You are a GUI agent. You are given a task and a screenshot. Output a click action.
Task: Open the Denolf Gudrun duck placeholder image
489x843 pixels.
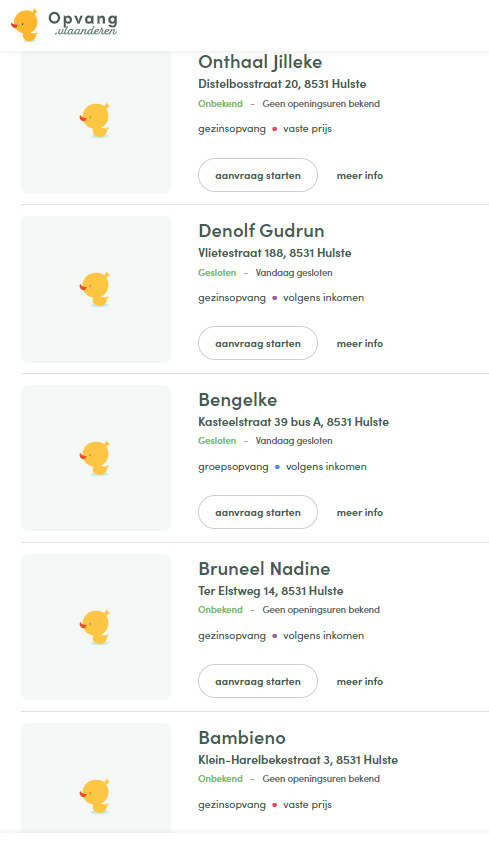[x=96, y=289]
